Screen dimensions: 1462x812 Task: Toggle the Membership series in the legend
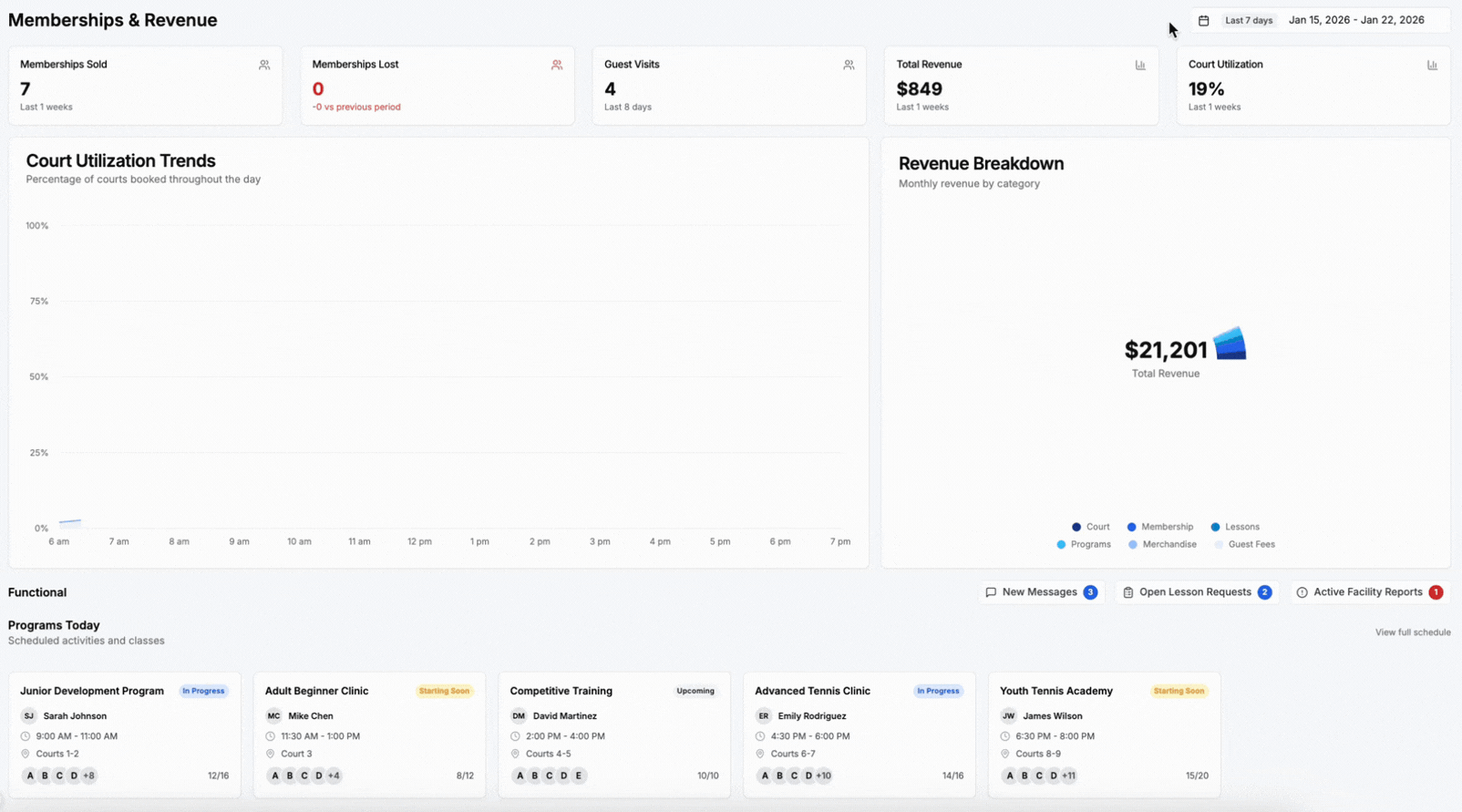point(1160,527)
